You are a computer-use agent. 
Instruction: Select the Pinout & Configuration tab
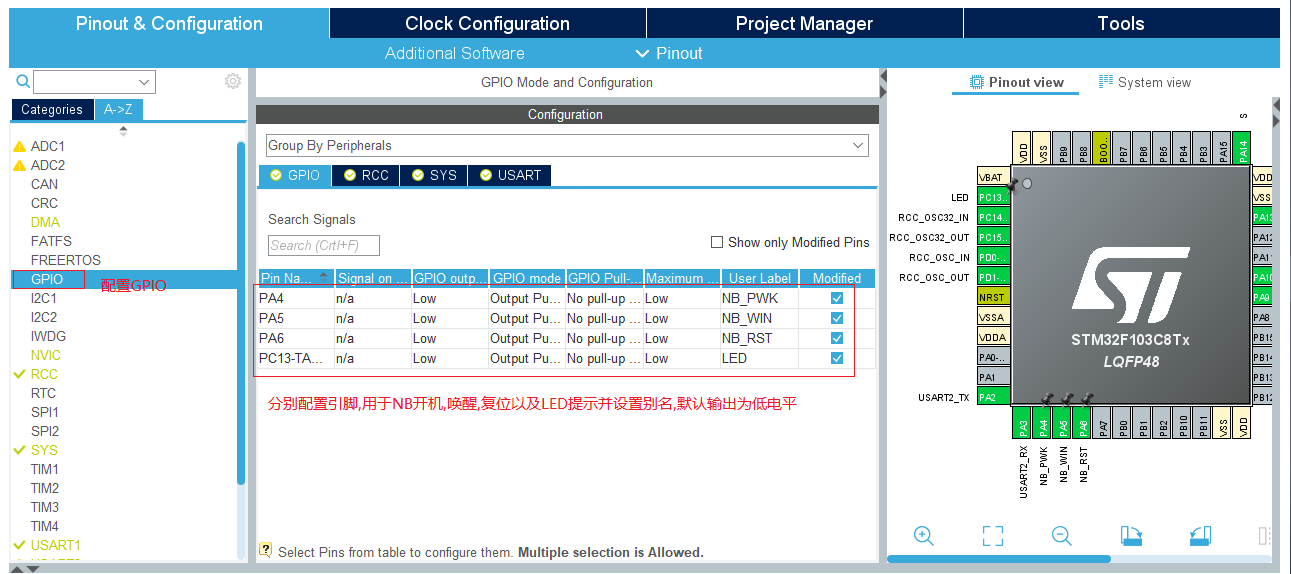[169, 23]
